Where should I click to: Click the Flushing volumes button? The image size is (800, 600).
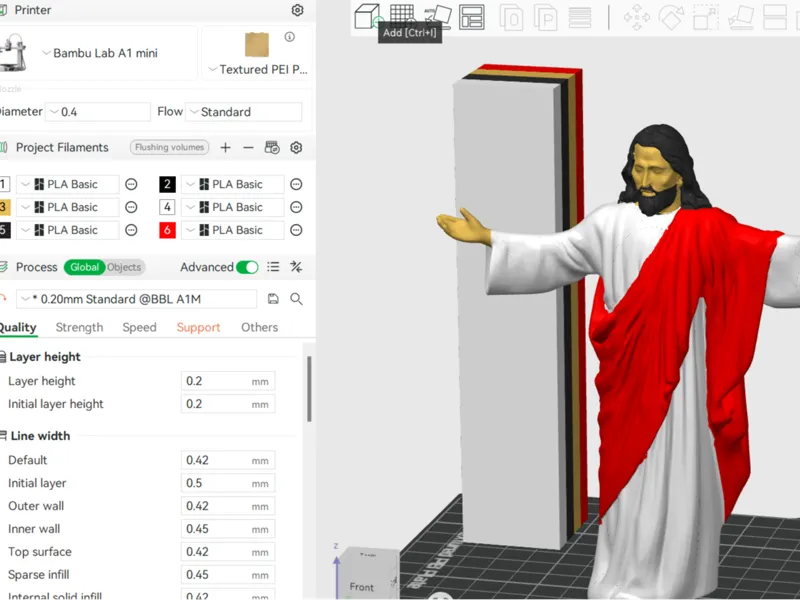click(x=169, y=147)
